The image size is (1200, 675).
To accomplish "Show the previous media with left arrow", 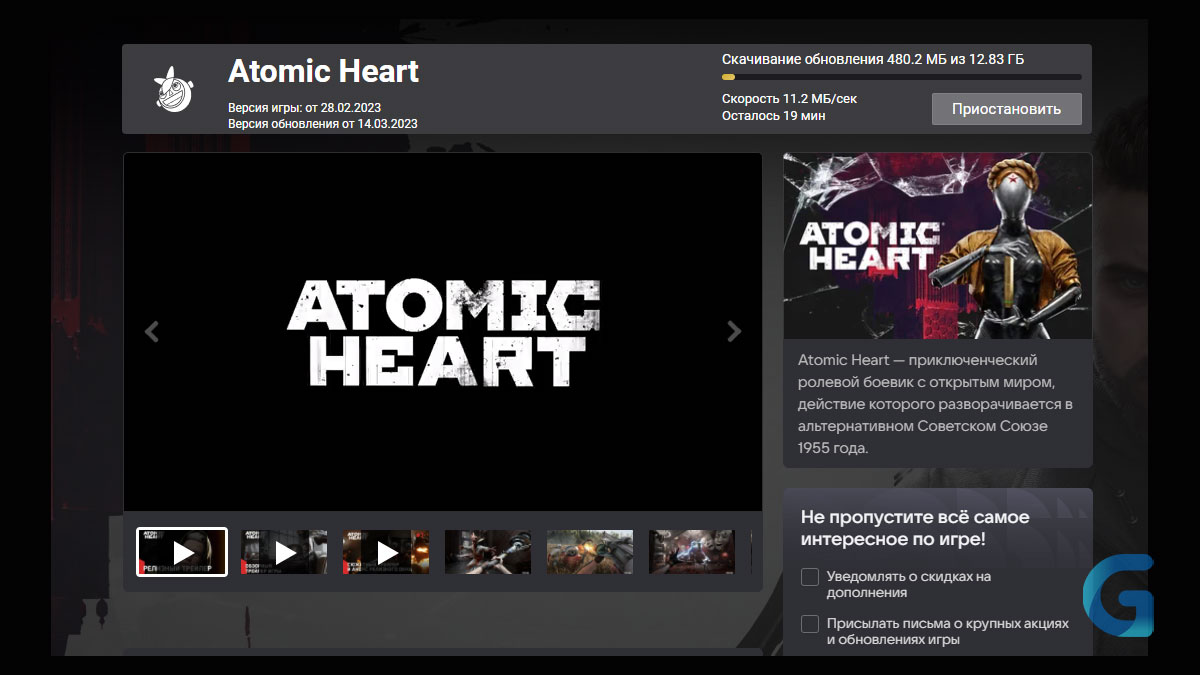I will pyautogui.click(x=152, y=332).
